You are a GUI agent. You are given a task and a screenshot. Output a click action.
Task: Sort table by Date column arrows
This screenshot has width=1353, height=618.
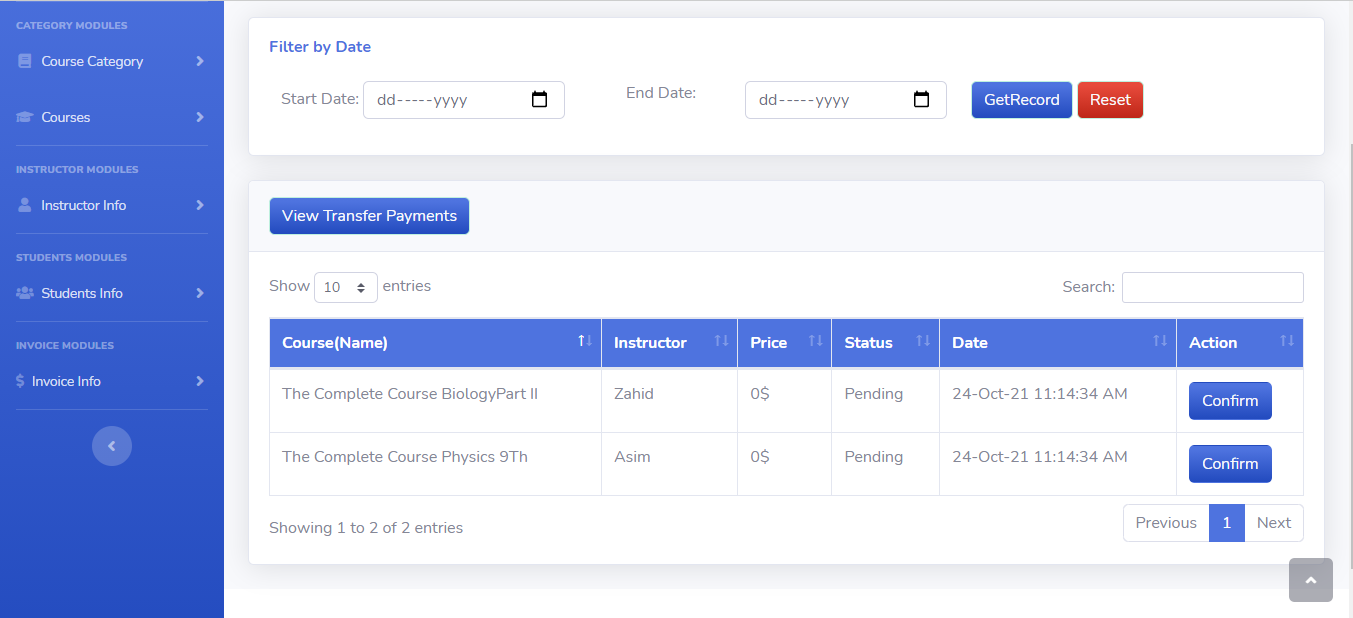click(x=1160, y=341)
